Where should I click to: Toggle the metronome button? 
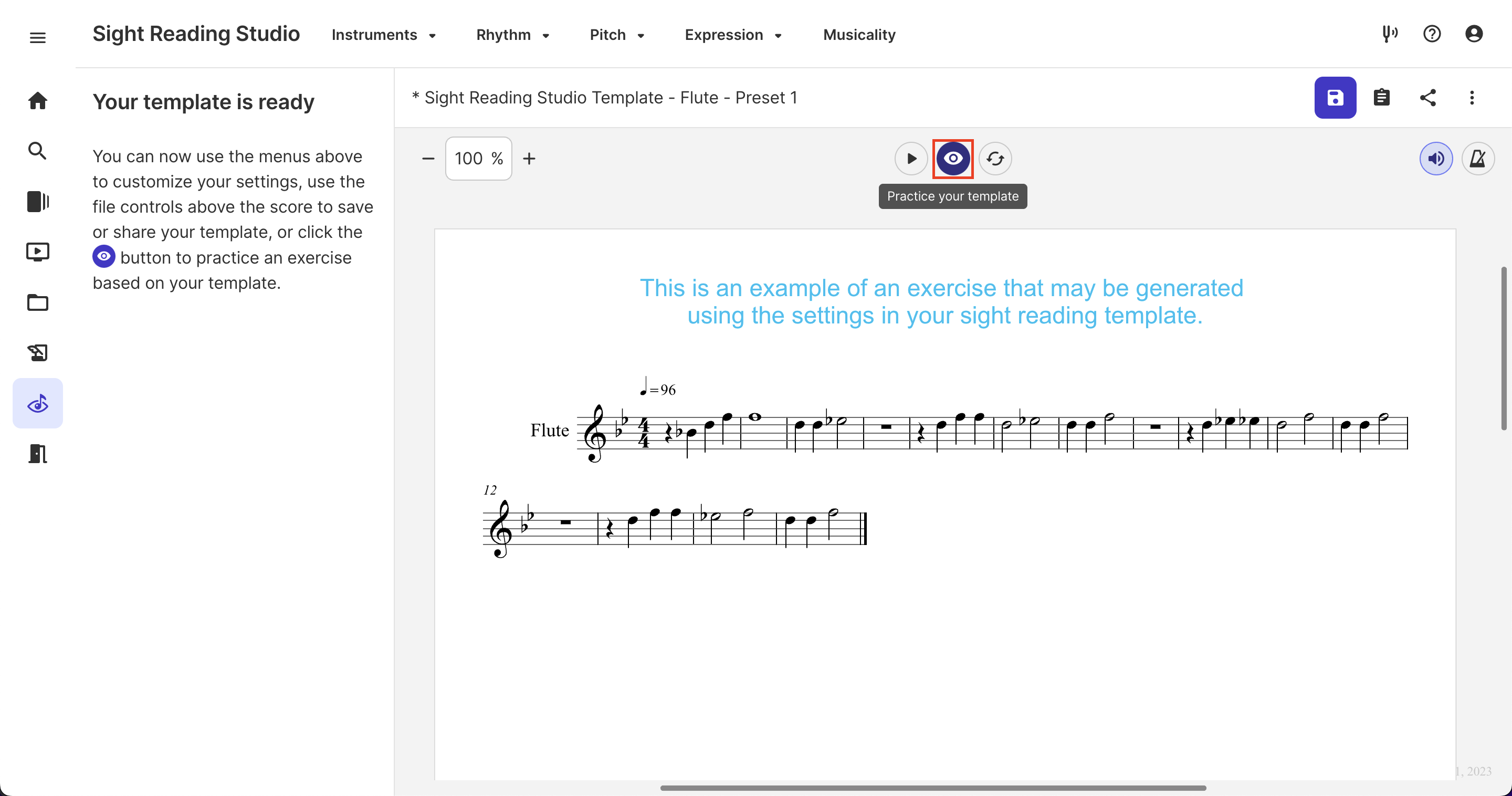click(x=1477, y=159)
